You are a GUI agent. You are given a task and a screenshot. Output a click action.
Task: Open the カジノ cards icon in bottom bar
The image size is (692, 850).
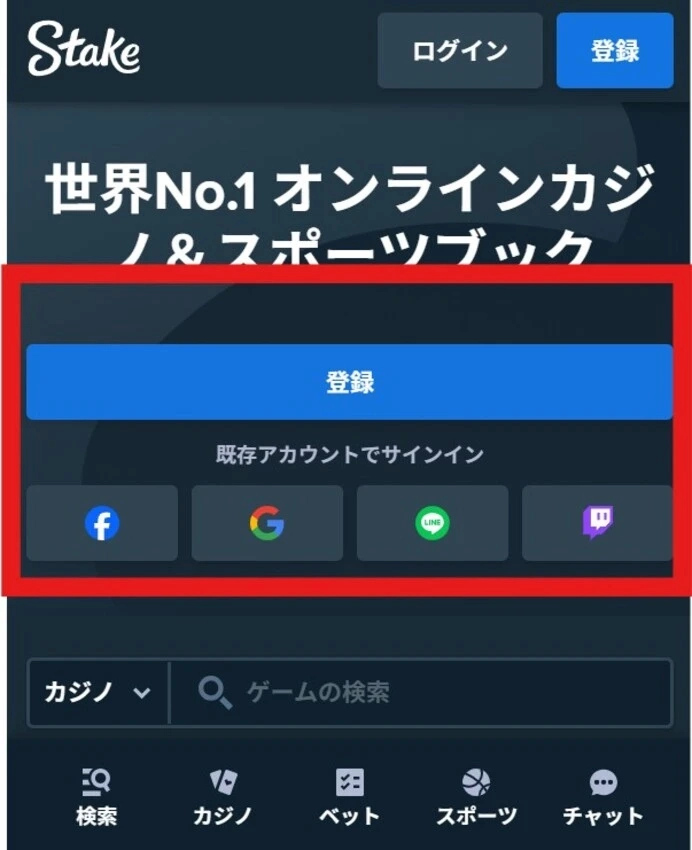click(x=223, y=782)
